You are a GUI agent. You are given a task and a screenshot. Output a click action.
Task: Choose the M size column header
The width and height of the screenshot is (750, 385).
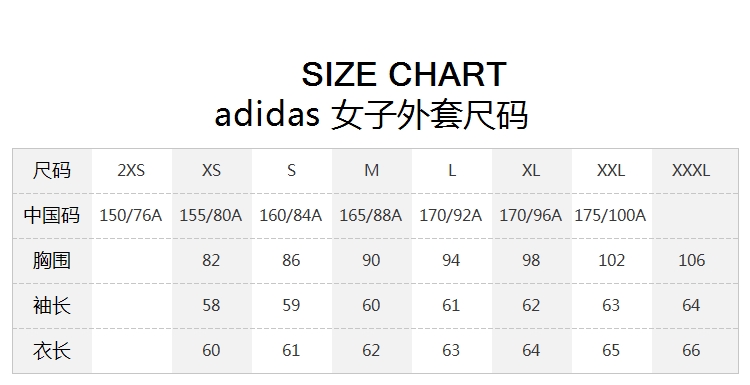tap(371, 170)
